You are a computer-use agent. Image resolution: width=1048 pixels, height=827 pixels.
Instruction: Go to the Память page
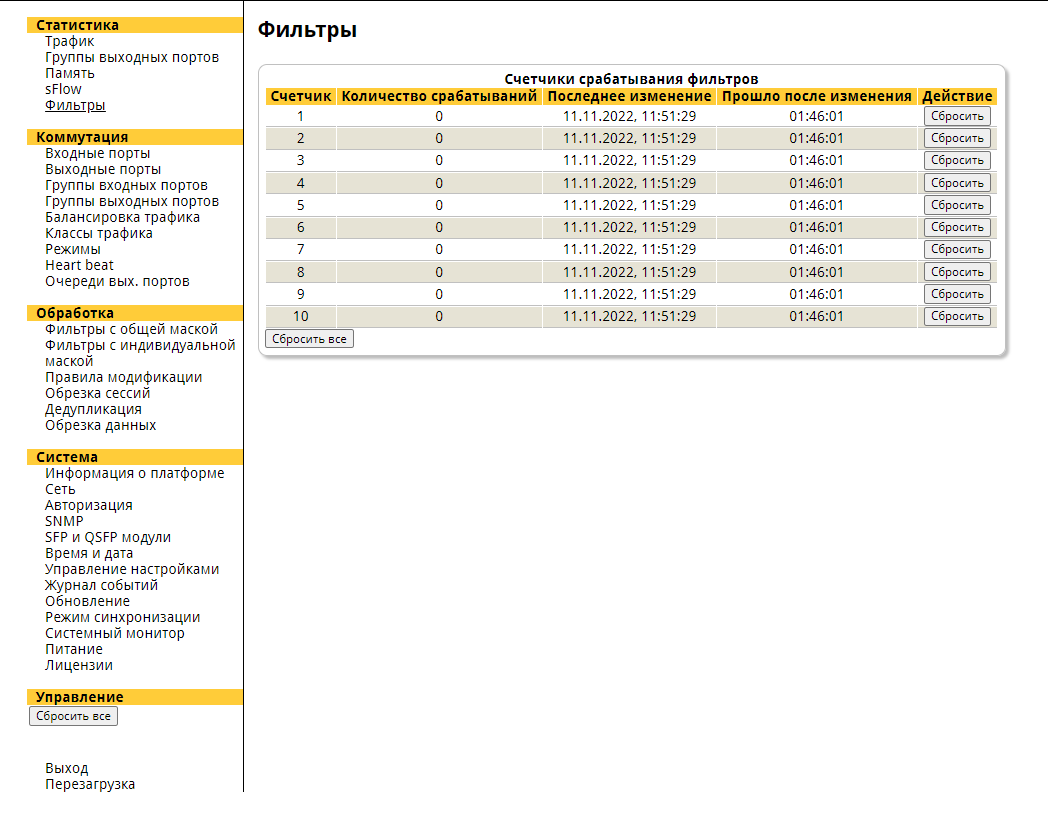70,74
